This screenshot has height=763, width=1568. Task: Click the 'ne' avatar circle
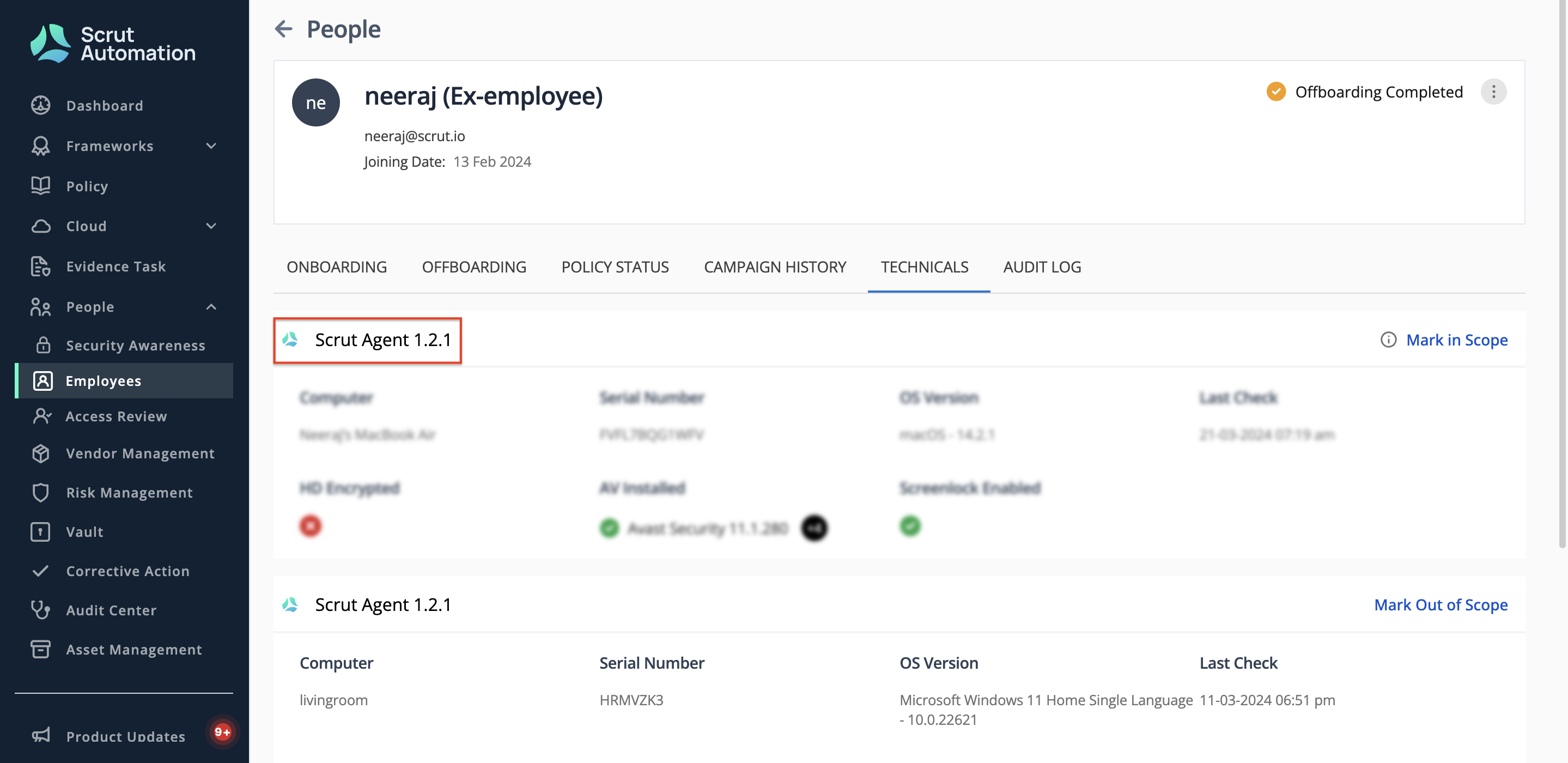coord(315,102)
